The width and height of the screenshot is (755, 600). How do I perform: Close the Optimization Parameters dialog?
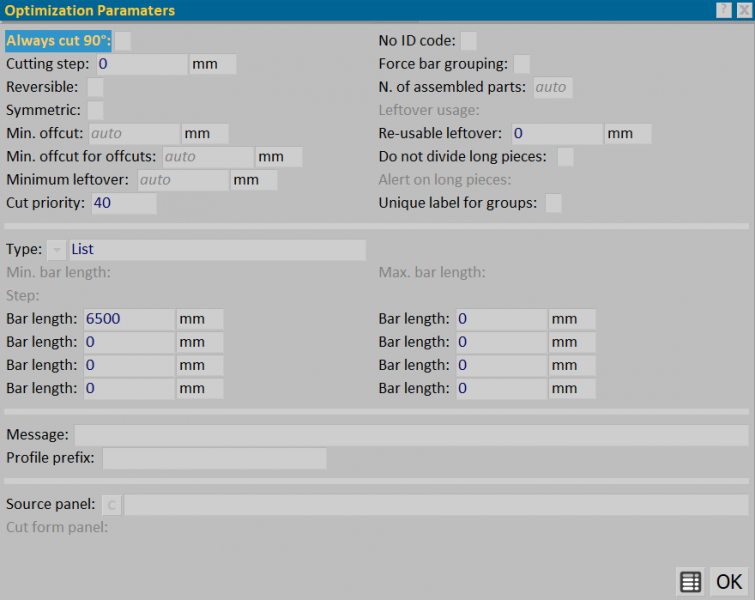click(744, 10)
